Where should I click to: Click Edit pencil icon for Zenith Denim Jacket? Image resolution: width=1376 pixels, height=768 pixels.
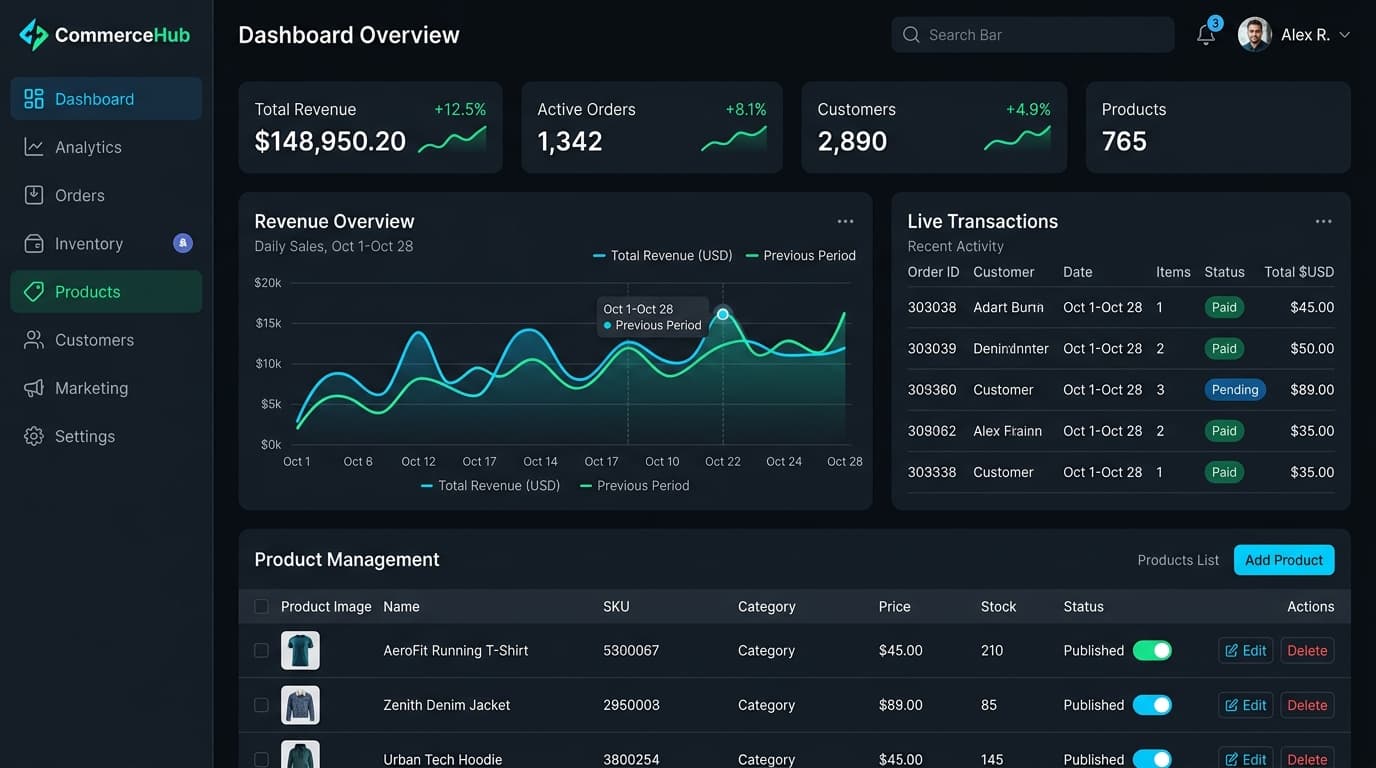tap(1232, 705)
